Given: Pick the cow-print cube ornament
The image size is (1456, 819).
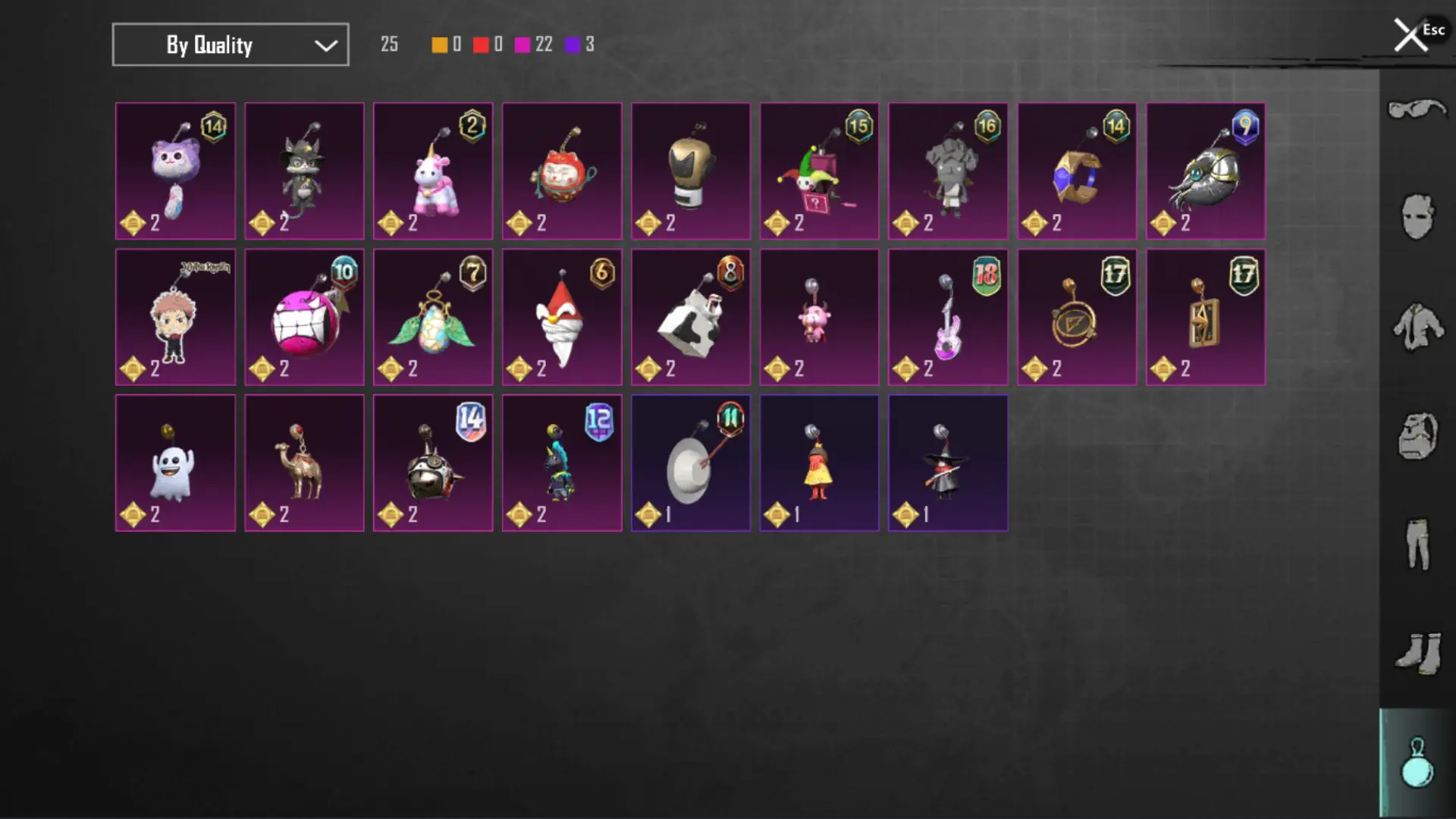Looking at the screenshot, I should (x=691, y=317).
